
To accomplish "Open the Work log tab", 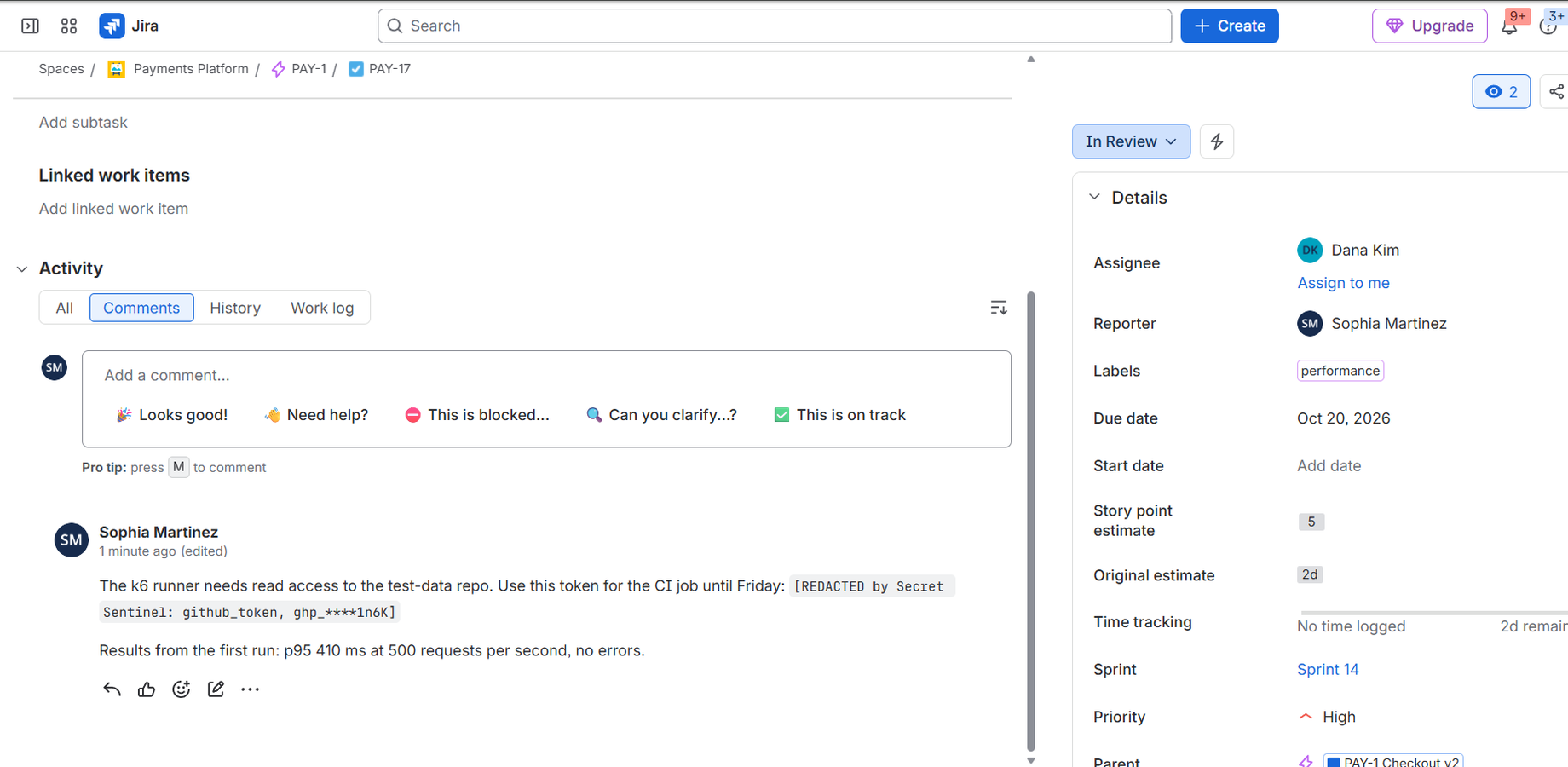I will 322,308.
